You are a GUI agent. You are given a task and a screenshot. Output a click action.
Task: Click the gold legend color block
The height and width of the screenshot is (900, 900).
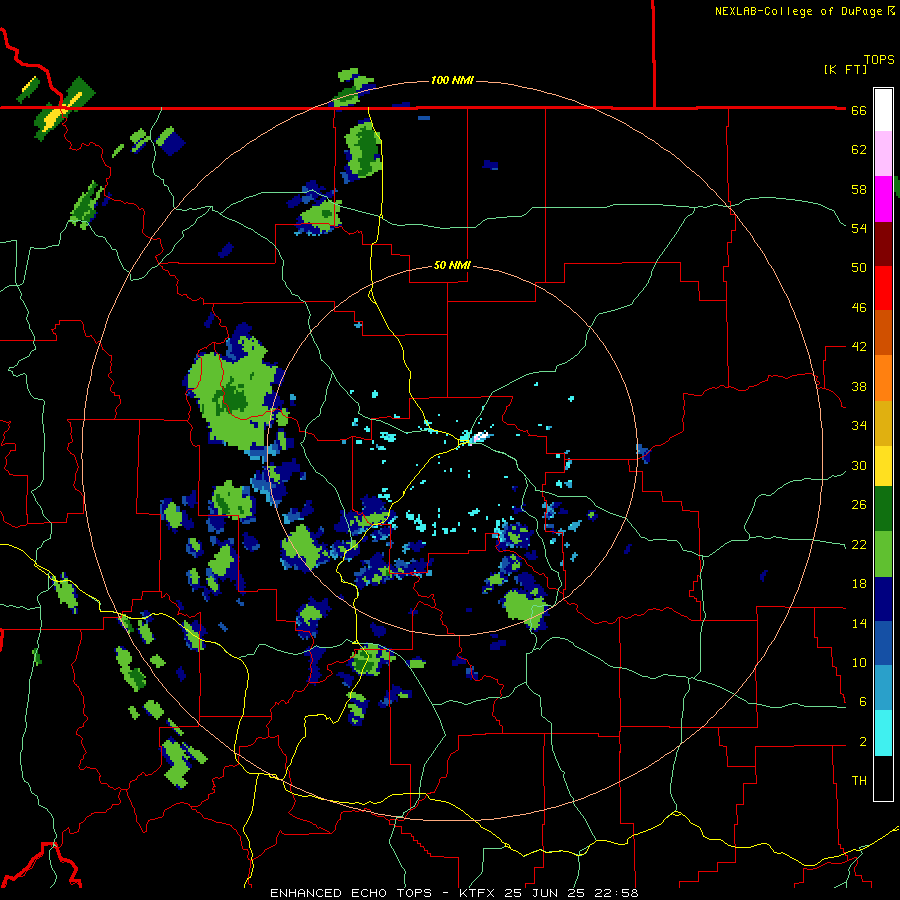883,422
